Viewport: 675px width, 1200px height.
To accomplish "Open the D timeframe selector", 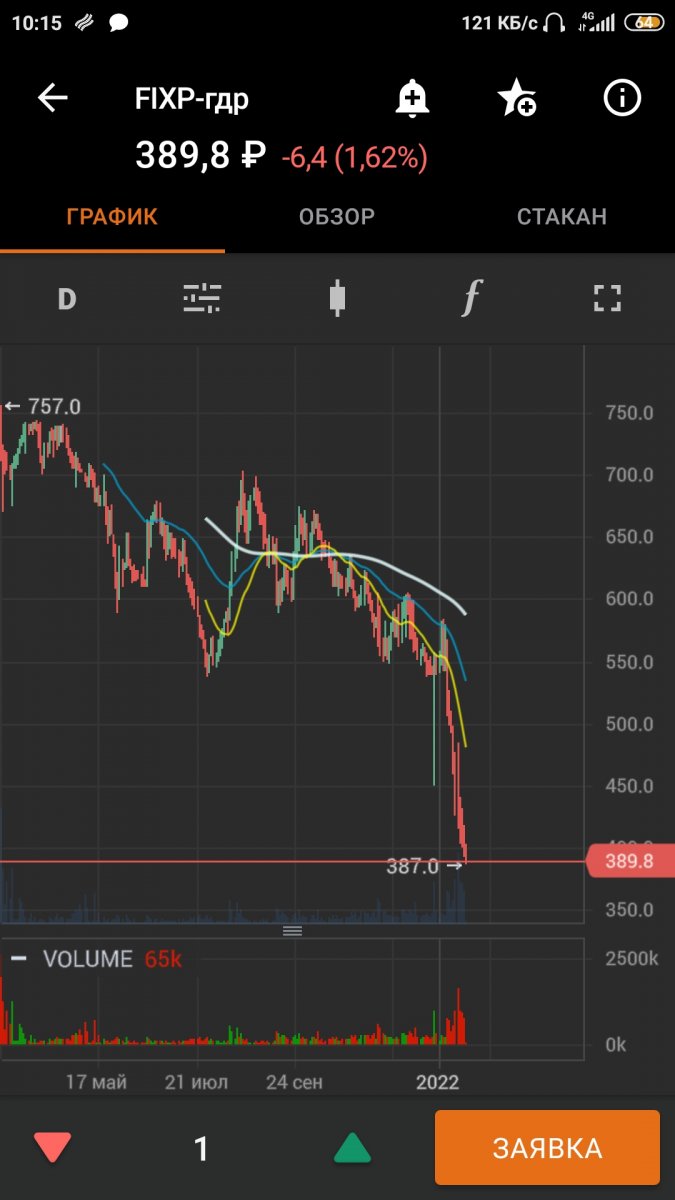I will click(x=67, y=298).
